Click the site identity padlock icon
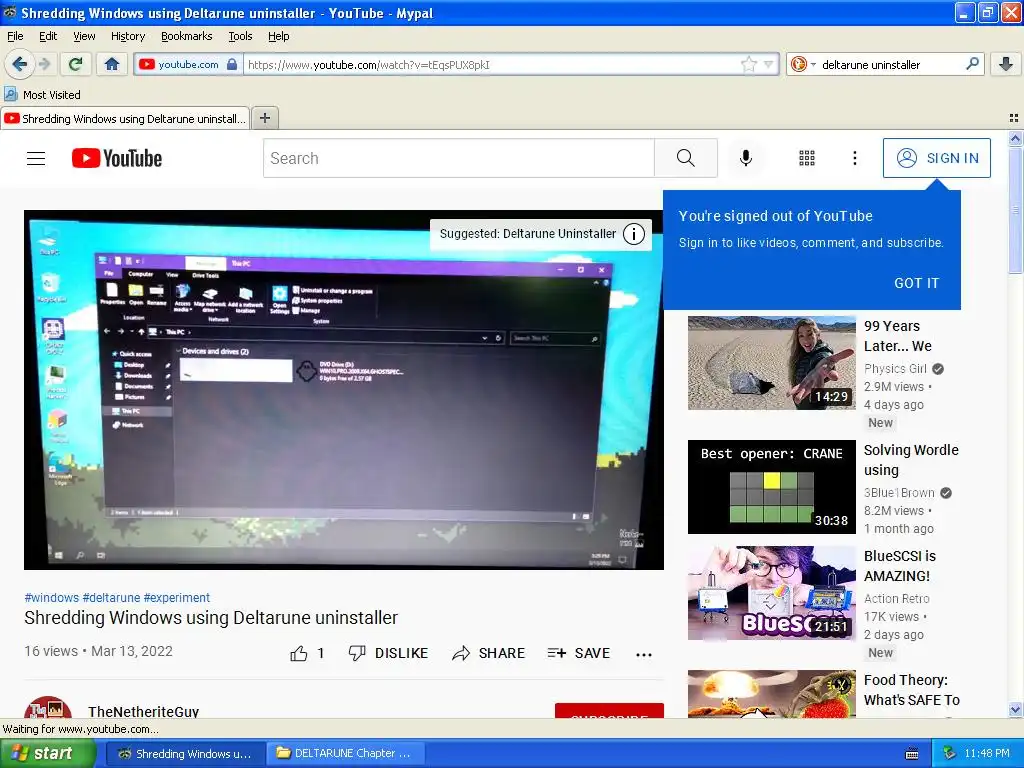The width and height of the screenshot is (1024, 768). point(232,64)
